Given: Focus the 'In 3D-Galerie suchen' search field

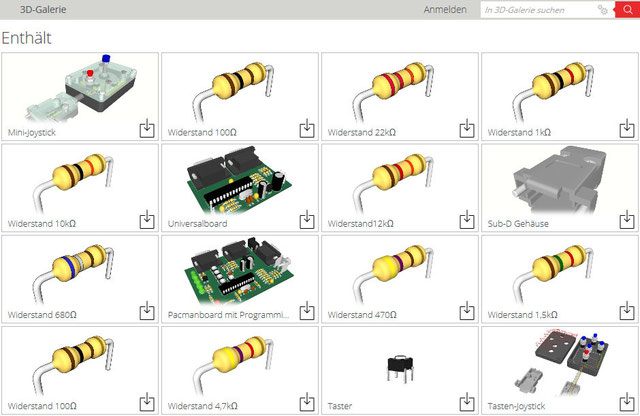Looking at the screenshot, I should [x=539, y=10].
